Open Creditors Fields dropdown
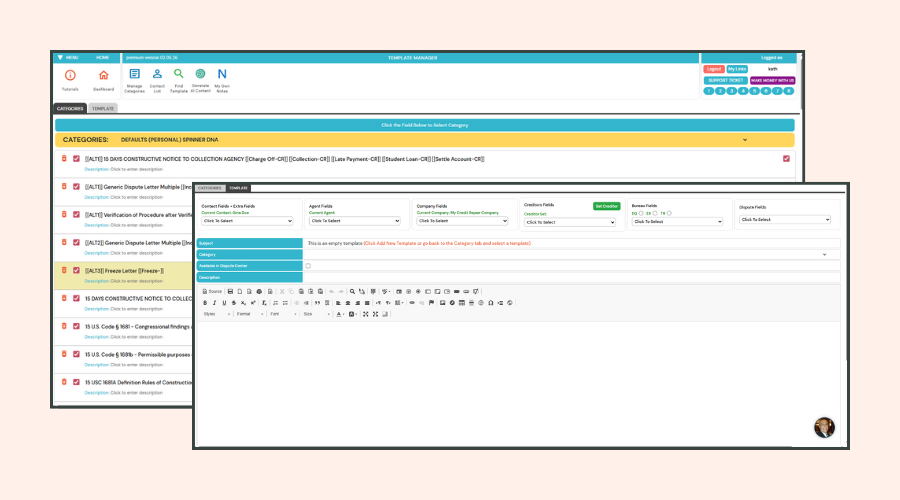The image size is (900, 500). [569, 222]
